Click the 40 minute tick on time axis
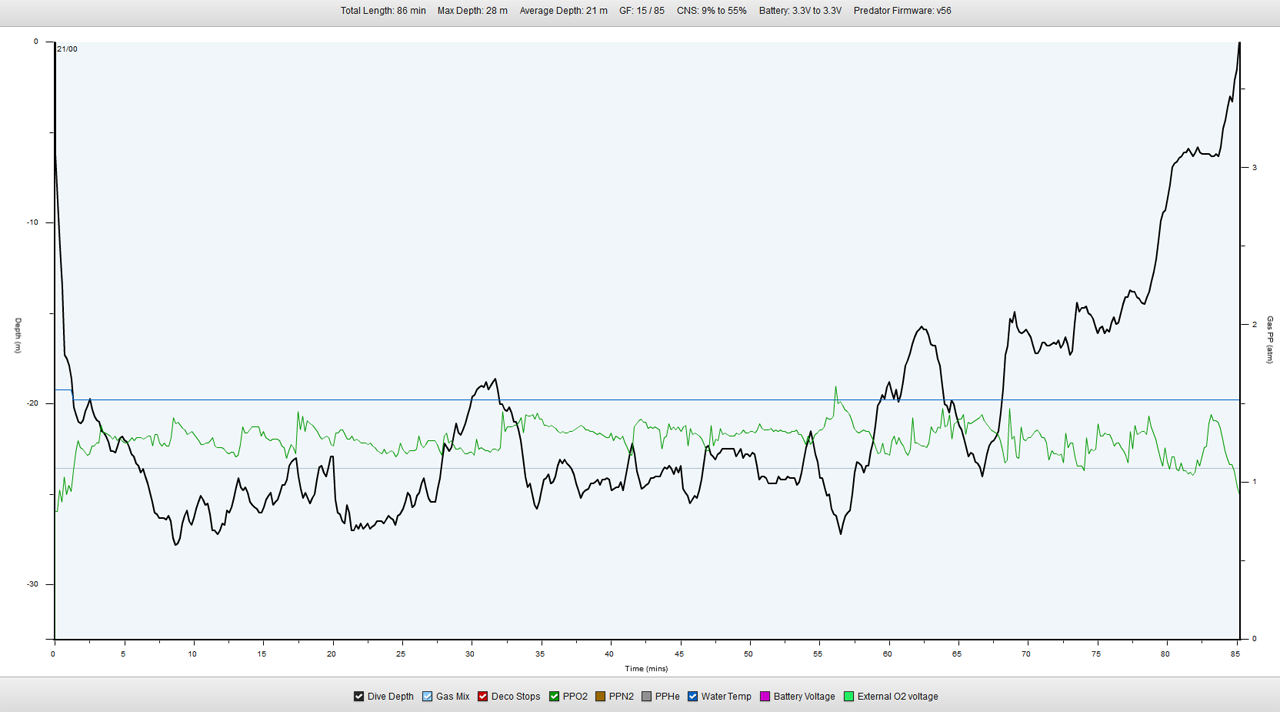The height and width of the screenshot is (712, 1280). coord(609,654)
